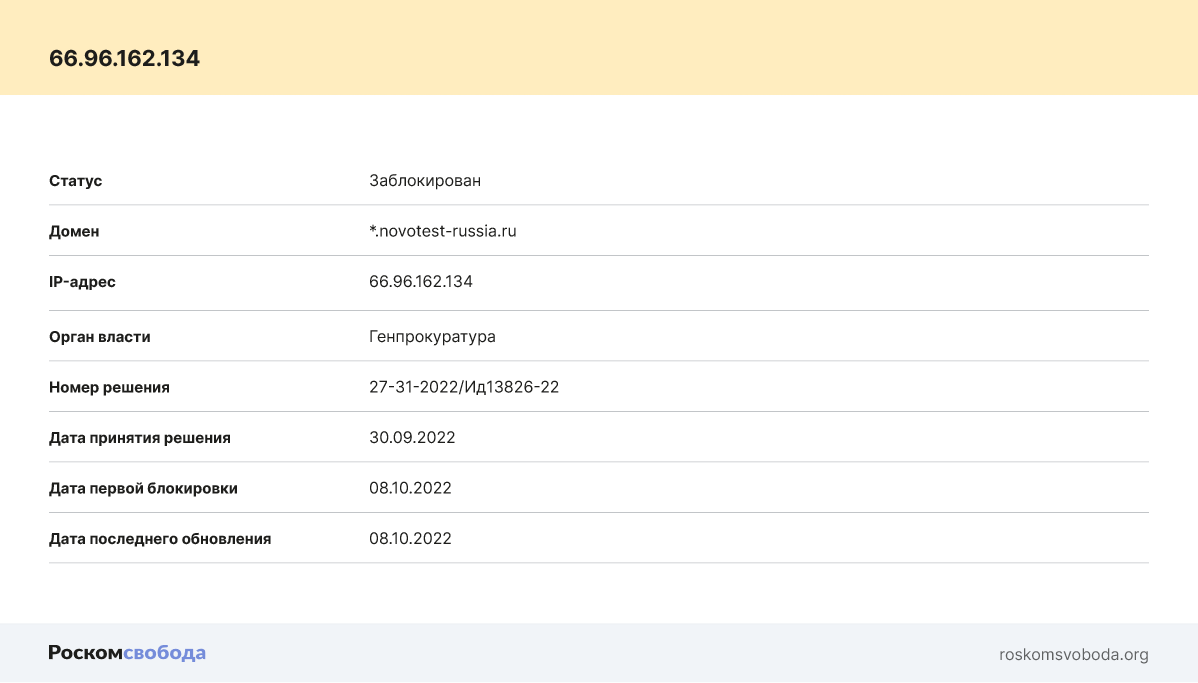Select the IP-адрес row label

click(x=82, y=282)
